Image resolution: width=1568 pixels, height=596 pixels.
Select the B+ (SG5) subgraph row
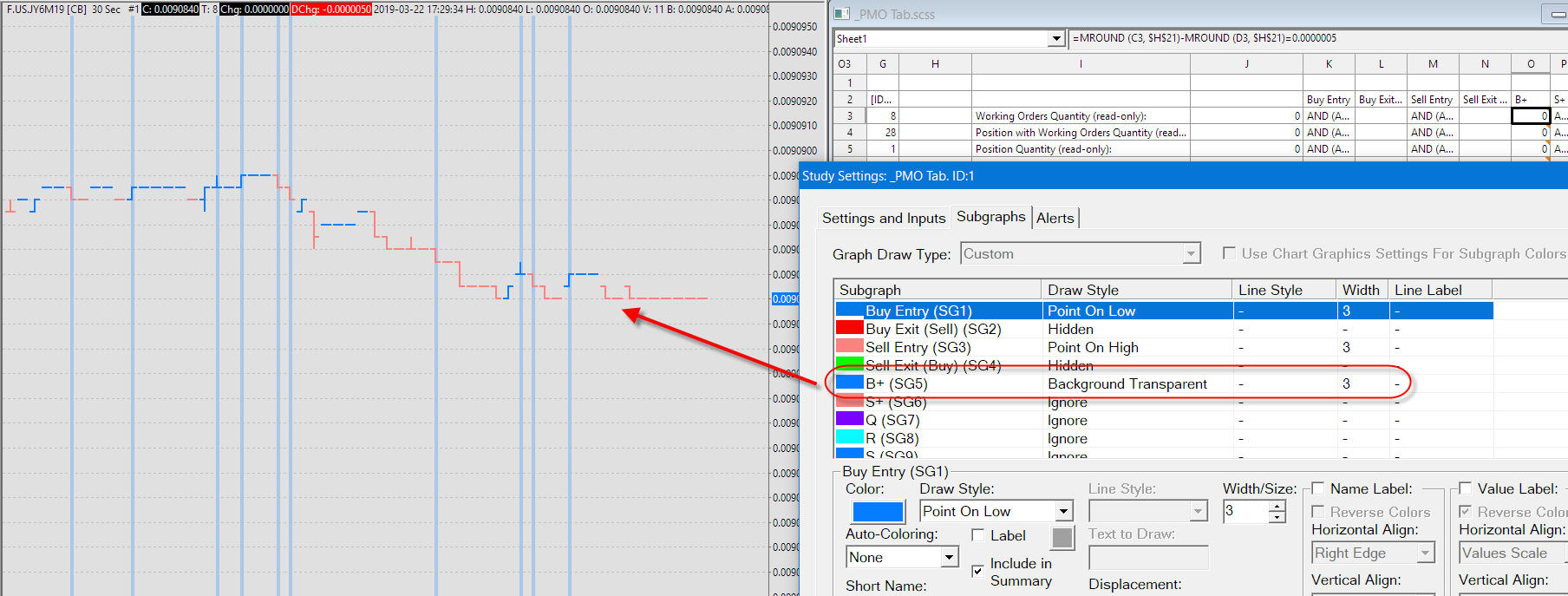click(954, 383)
